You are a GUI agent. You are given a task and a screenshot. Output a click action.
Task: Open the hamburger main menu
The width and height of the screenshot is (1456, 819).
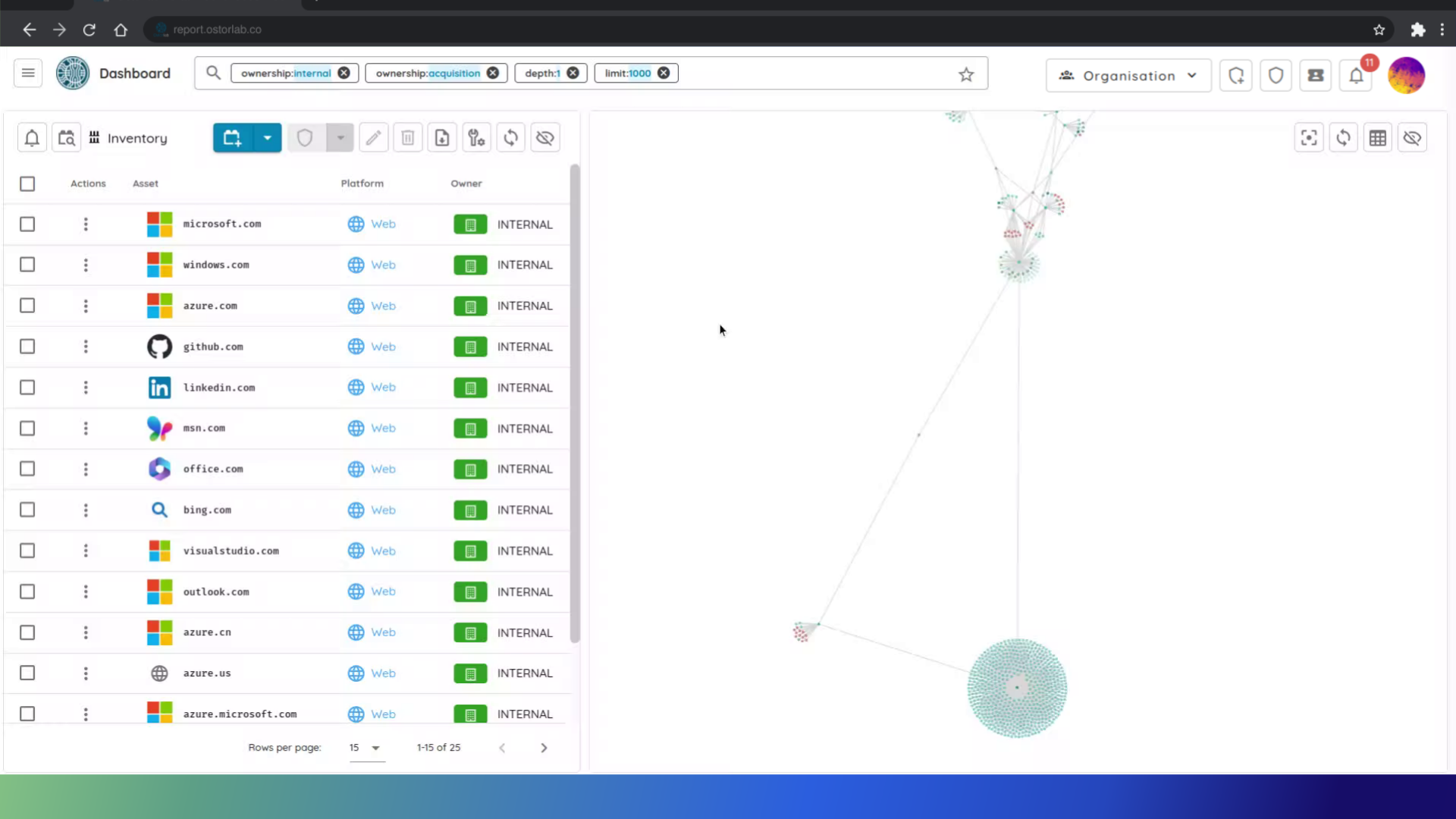coord(28,74)
